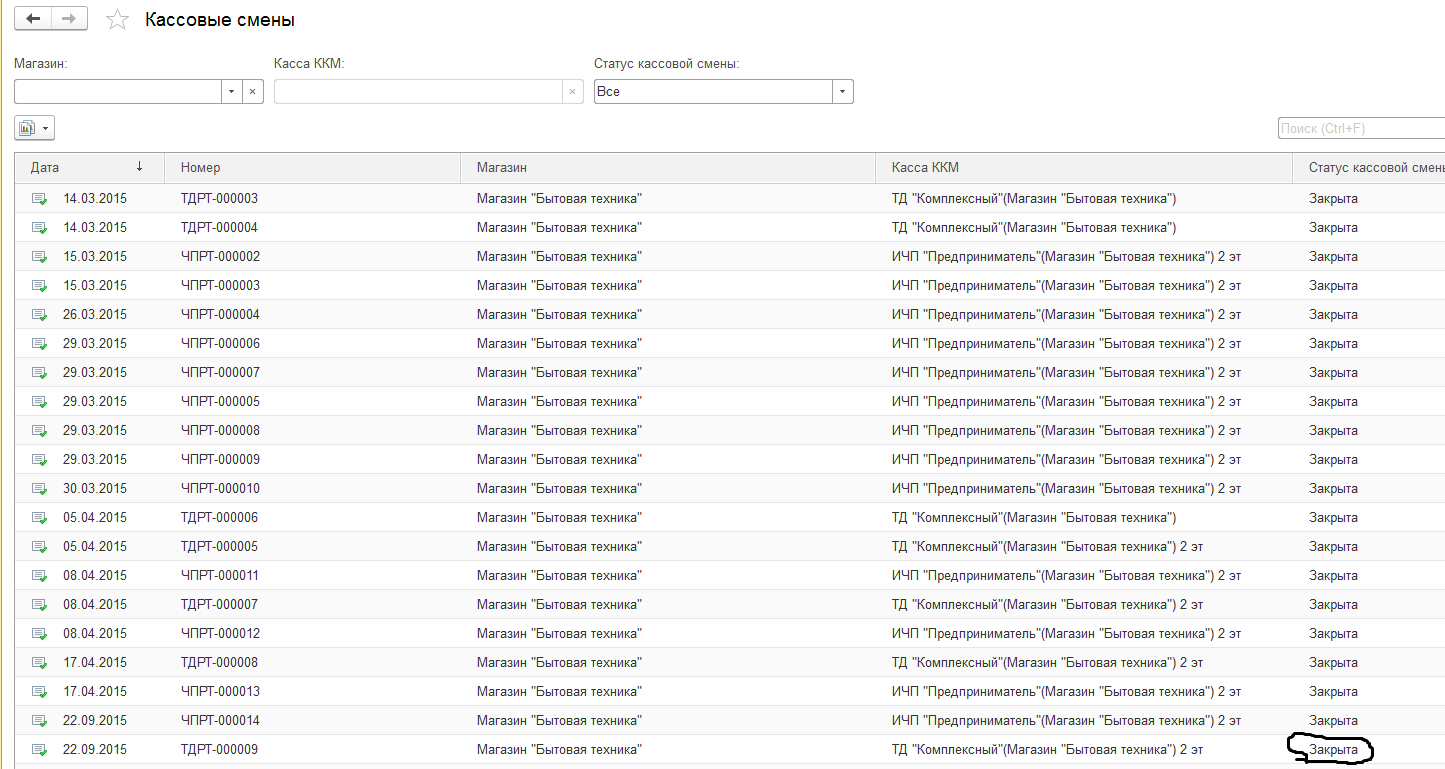Screen dimensions: 1445x769
Task: Clear the Магазин filter with the x button
Action: click(x=252, y=91)
